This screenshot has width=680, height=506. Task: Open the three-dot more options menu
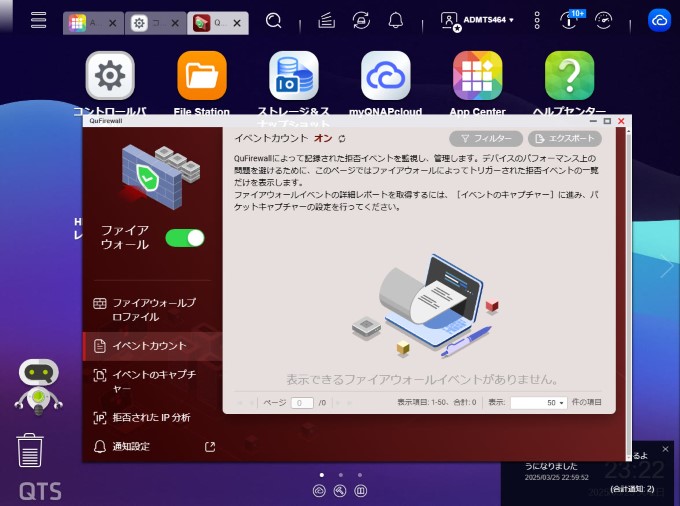(537, 20)
